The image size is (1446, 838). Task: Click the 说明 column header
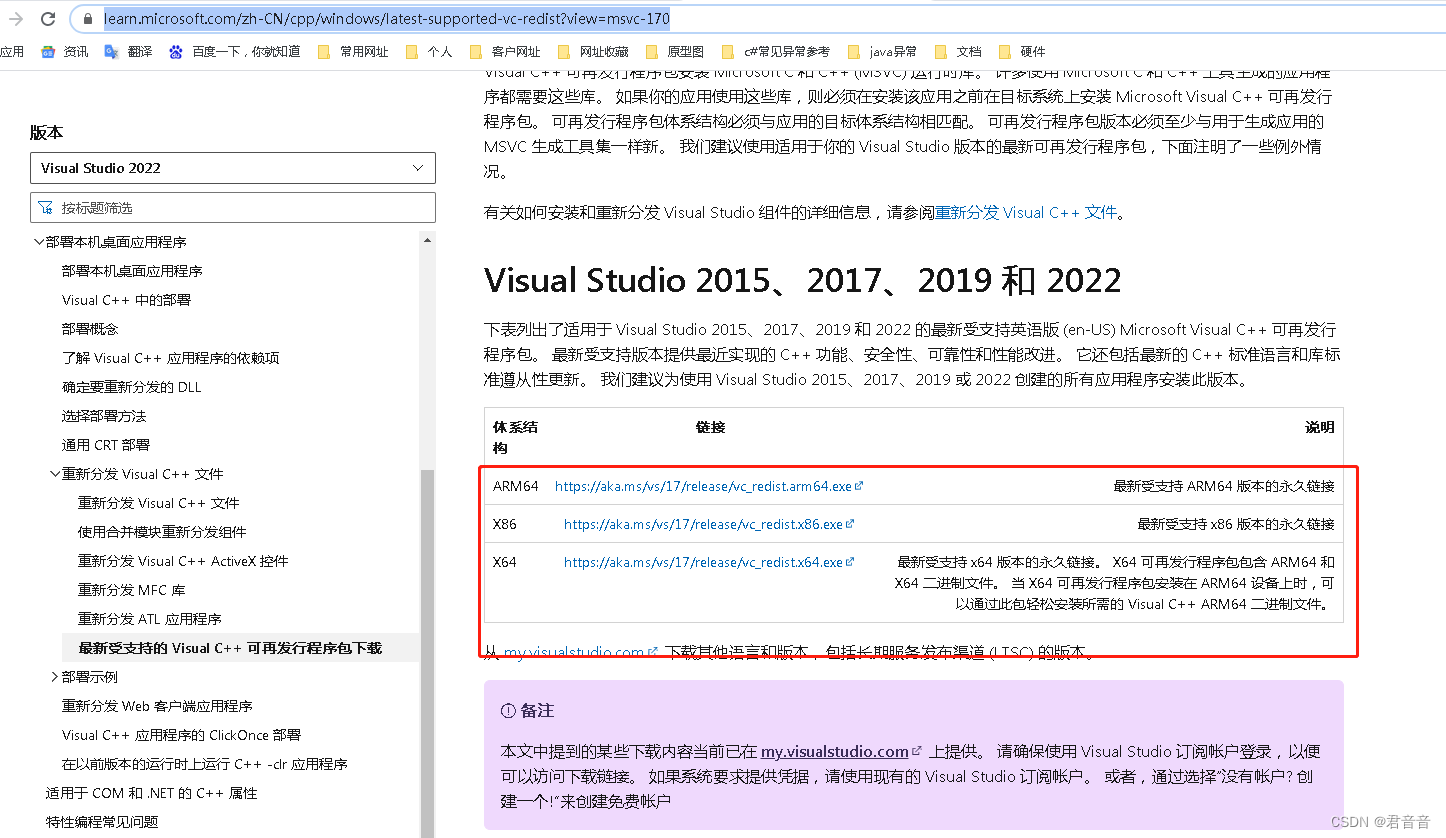(1320, 427)
